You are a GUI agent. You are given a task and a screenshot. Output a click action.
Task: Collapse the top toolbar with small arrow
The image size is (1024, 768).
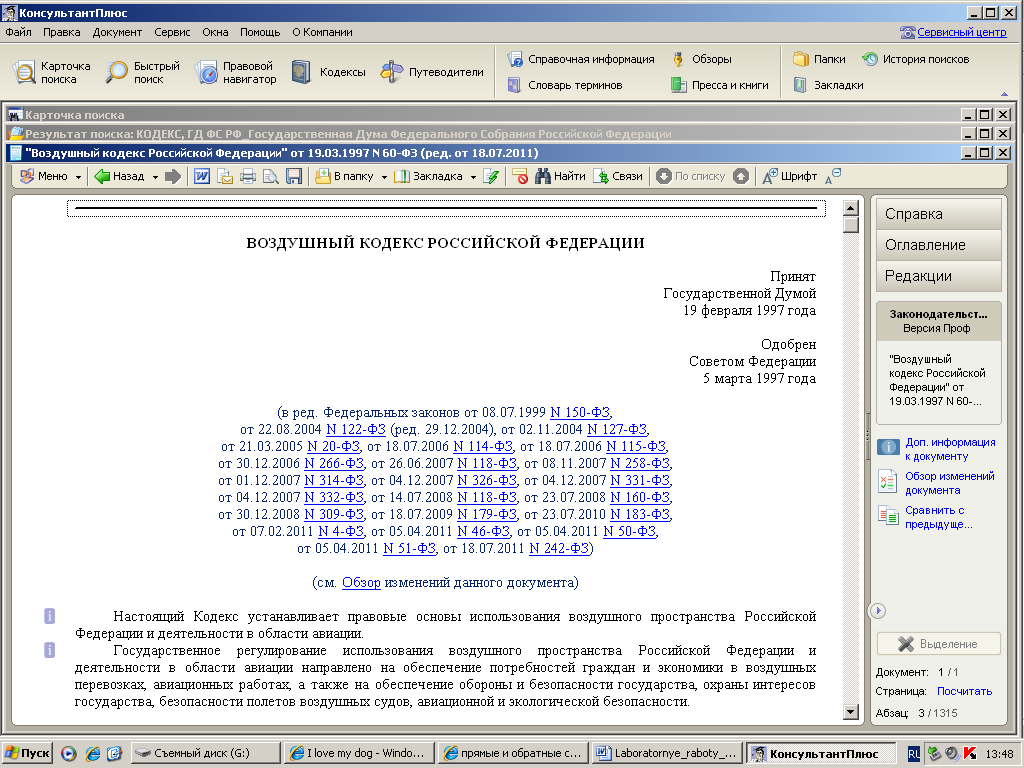click(x=1004, y=93)
